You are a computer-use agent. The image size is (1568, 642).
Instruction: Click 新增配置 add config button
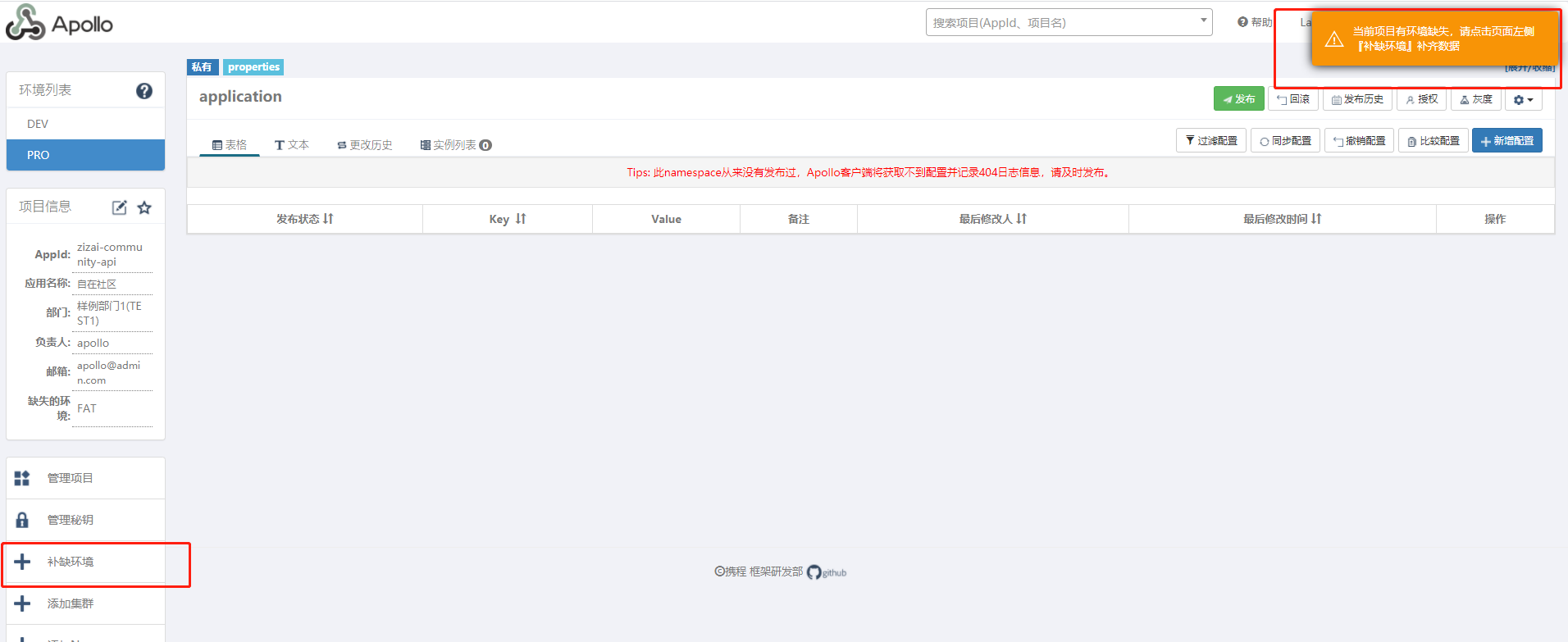click(x=1507, y=140)
